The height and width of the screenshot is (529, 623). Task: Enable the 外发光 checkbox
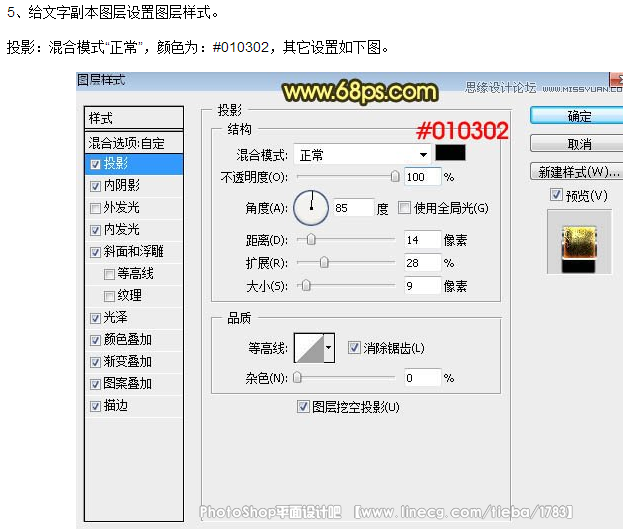pos(95,207)
